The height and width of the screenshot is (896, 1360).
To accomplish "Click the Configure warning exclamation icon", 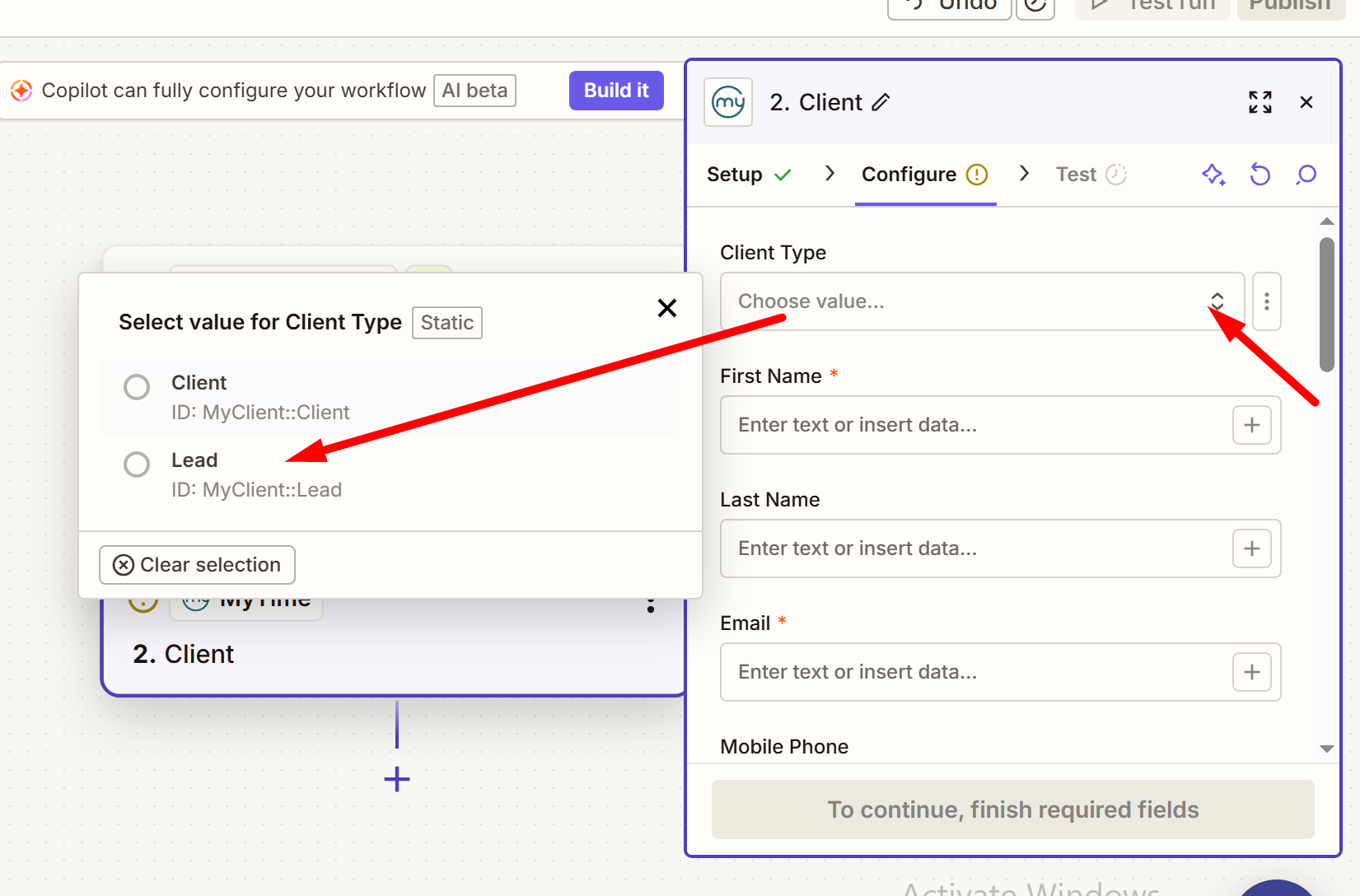I will 977,175.
